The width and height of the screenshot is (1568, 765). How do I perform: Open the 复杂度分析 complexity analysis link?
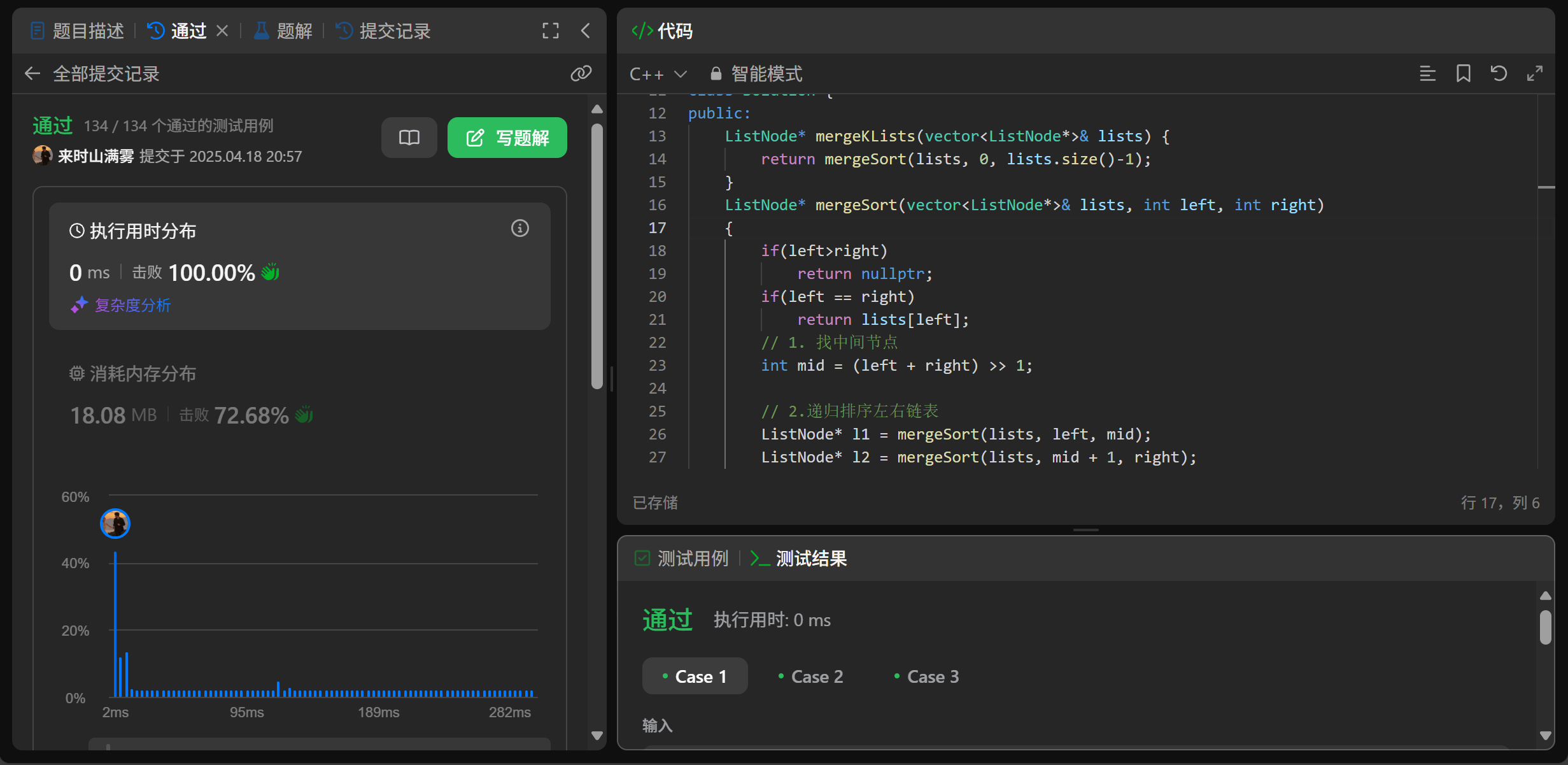(x=132, y=305)
